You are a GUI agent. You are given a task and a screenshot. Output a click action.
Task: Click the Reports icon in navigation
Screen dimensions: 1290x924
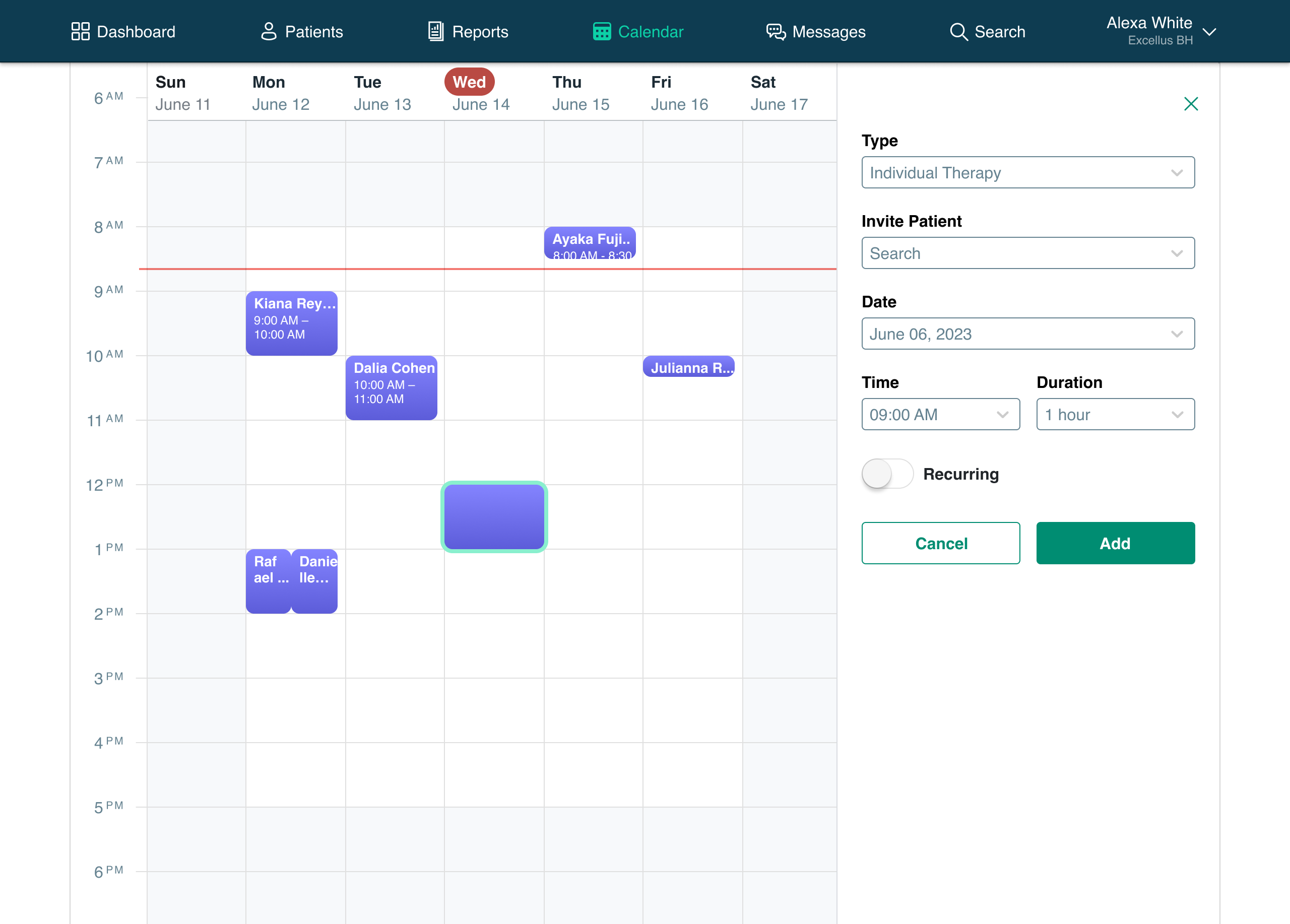[435, 31]
